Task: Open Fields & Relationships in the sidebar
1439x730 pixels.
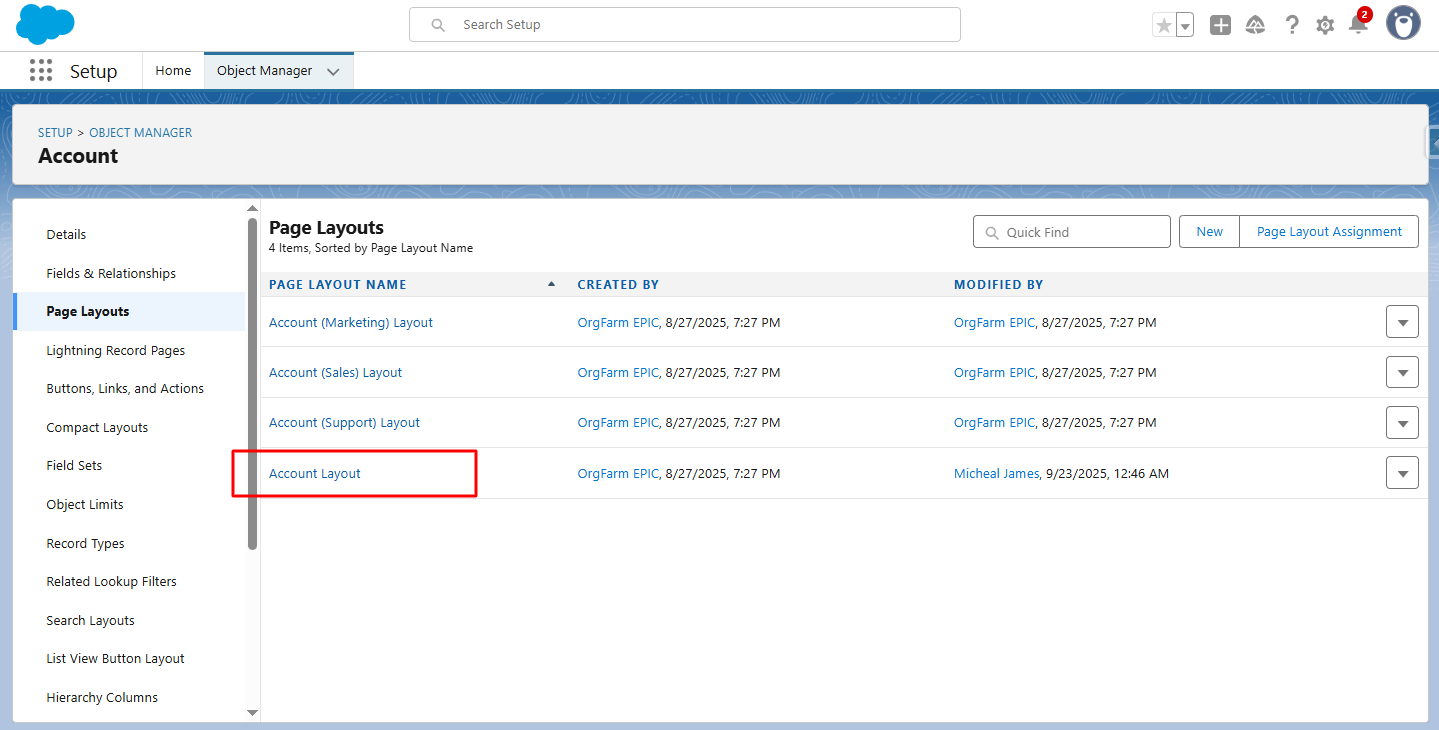Action: pyautogui.click(x=111, y=274)
